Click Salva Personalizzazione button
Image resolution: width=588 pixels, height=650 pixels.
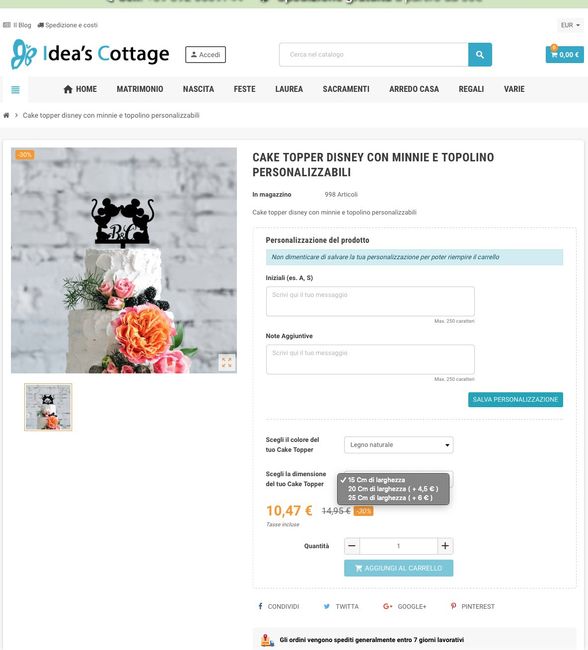(x=515, y=400)
